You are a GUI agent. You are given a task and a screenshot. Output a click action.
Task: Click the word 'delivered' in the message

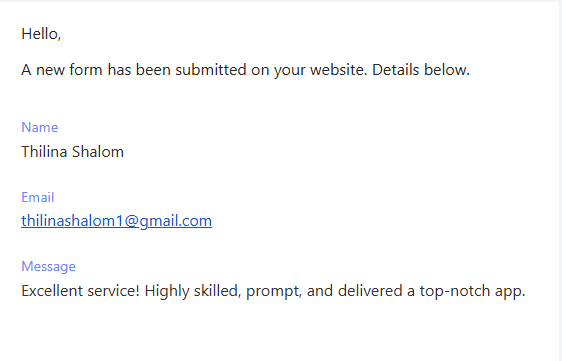click(370, 290)
